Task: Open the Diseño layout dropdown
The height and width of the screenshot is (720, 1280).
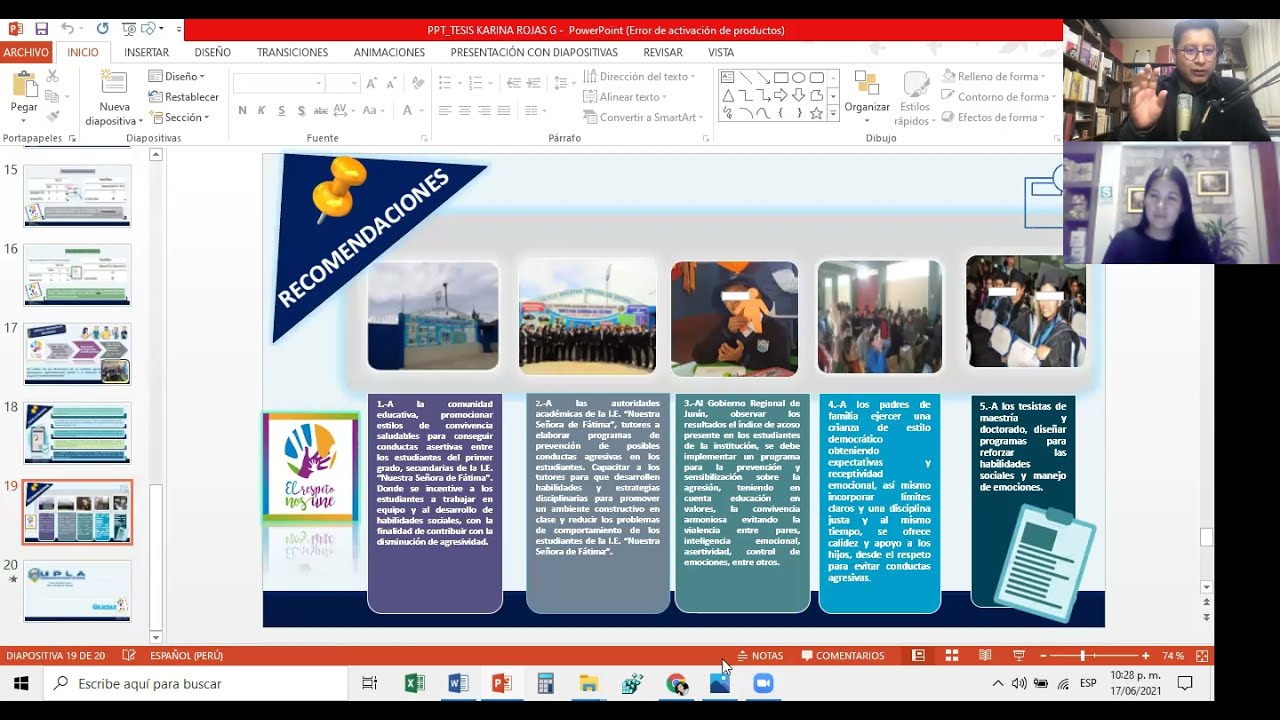Action: [177, 76]
